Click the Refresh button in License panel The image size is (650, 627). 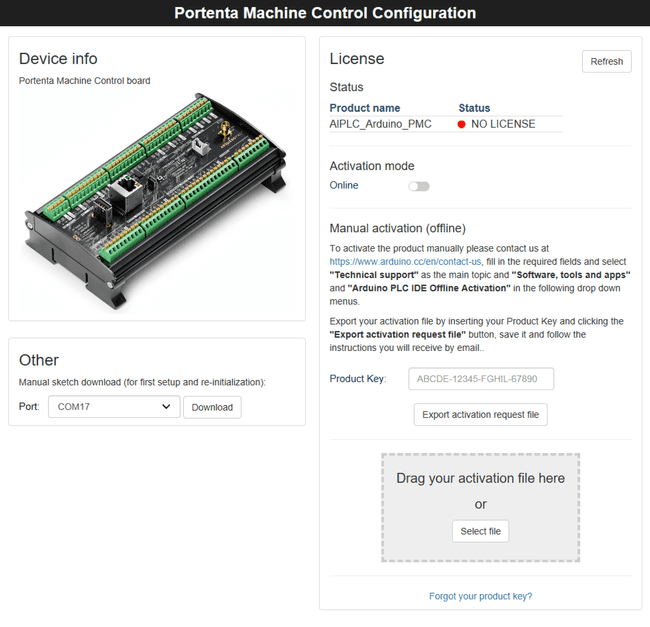pyautogui.click(x=606, y=61)
